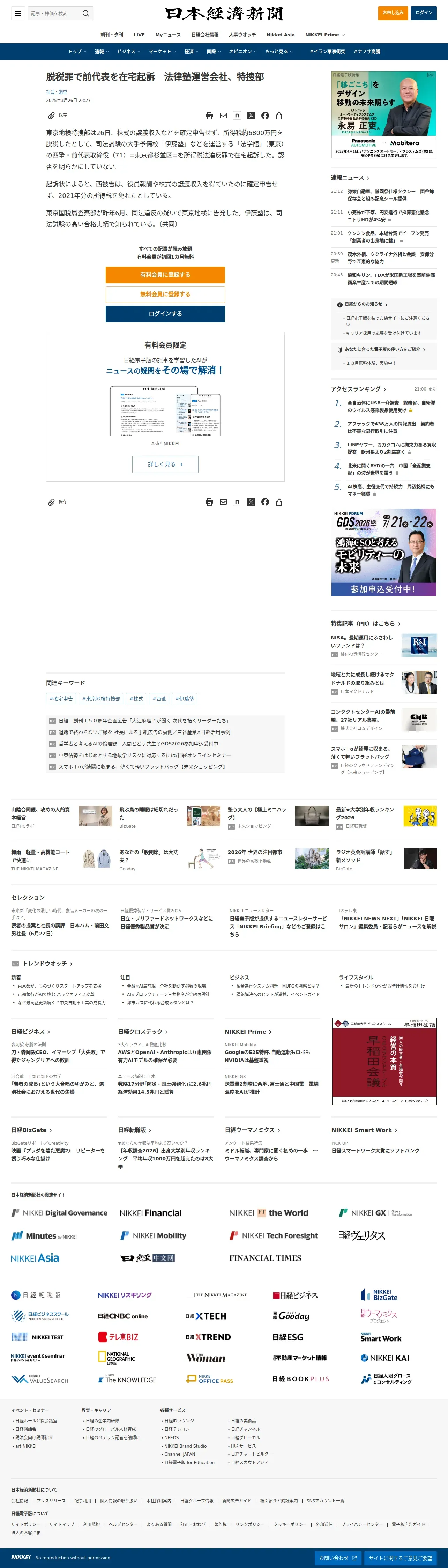The width and height of the screenshot is (448, 1568).
Task: Share on Facebook via the icon under the headline
Action: click(x=265, y=116)
